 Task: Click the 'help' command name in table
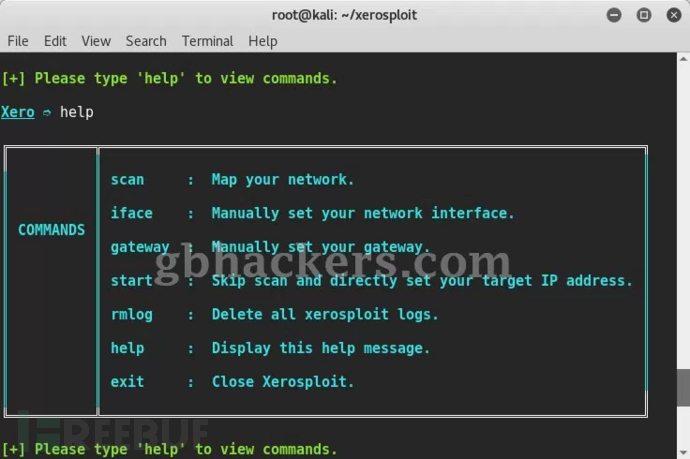tap(127, 348)
